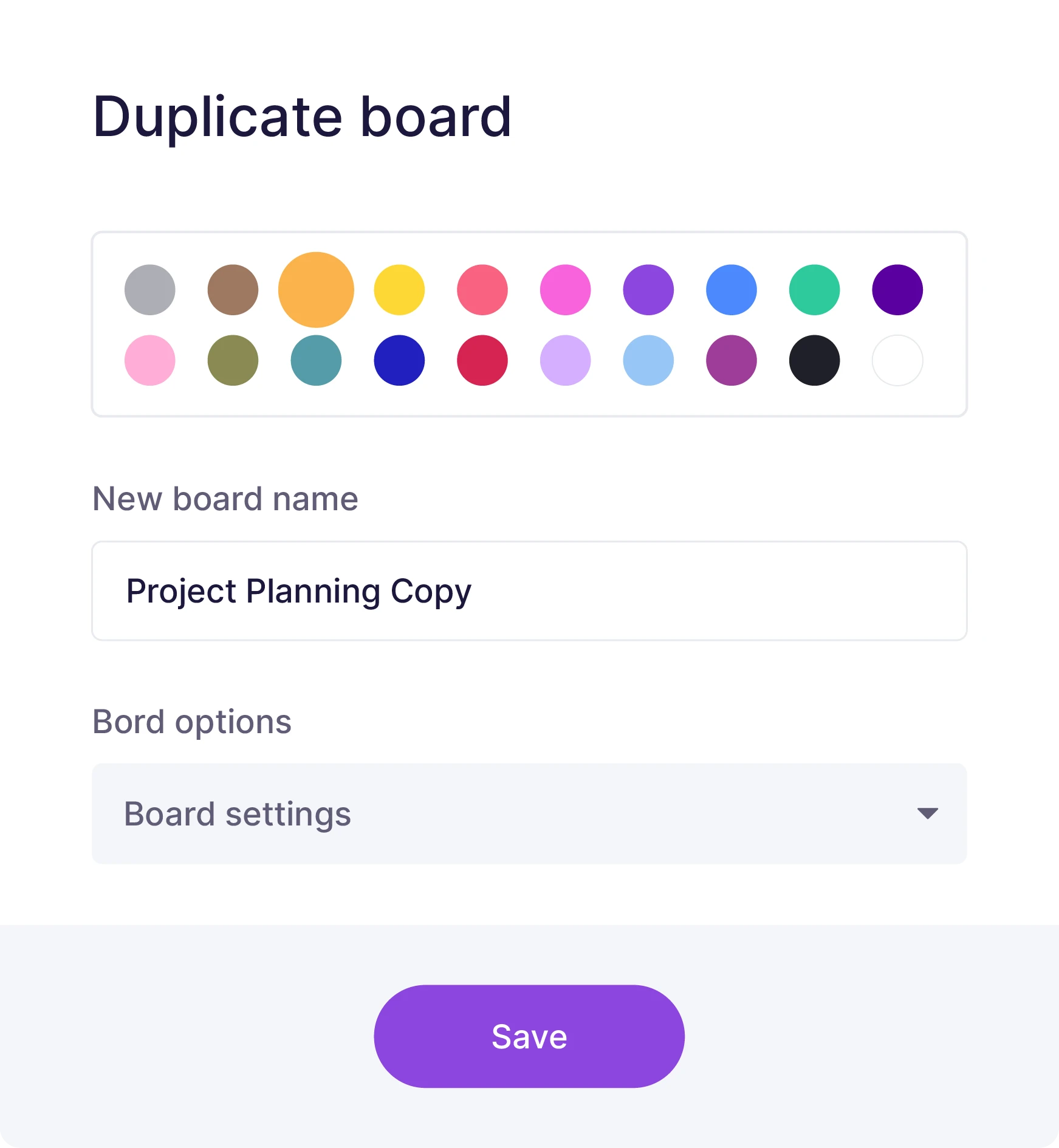This screenshot has height=1148, width=1059.
Task: Choose the yellow board color
Action: click(x=399, y=290)
